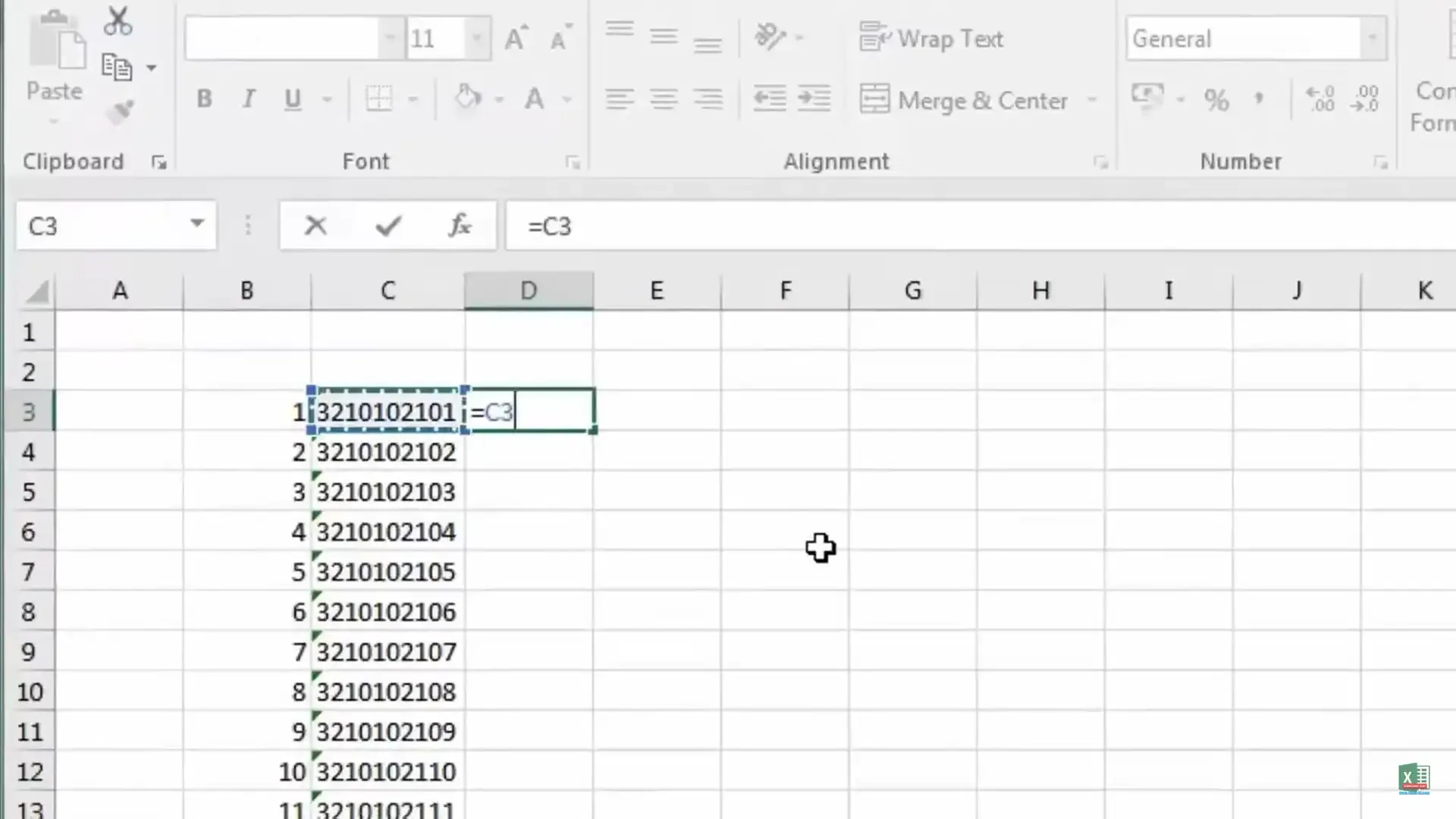Click the formula bar containing =C3

(x=981, y=226)
